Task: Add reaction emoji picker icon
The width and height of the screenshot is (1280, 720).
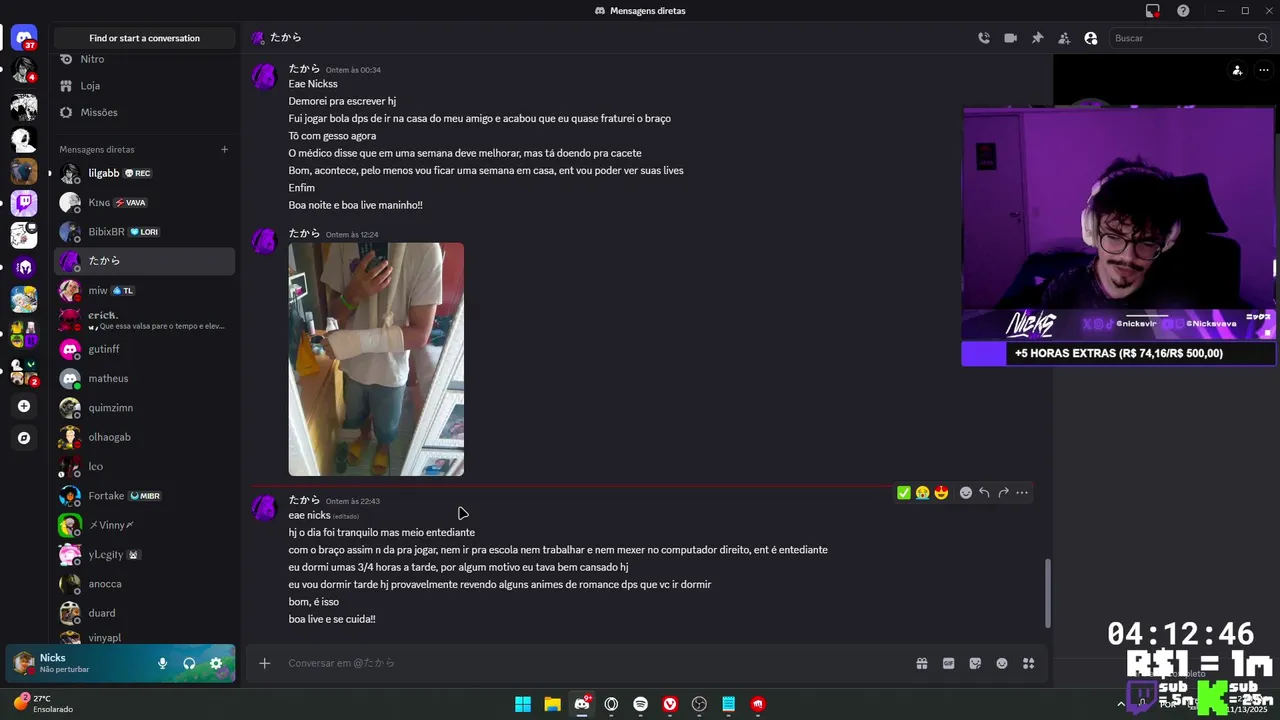Action: coord(966,493)
